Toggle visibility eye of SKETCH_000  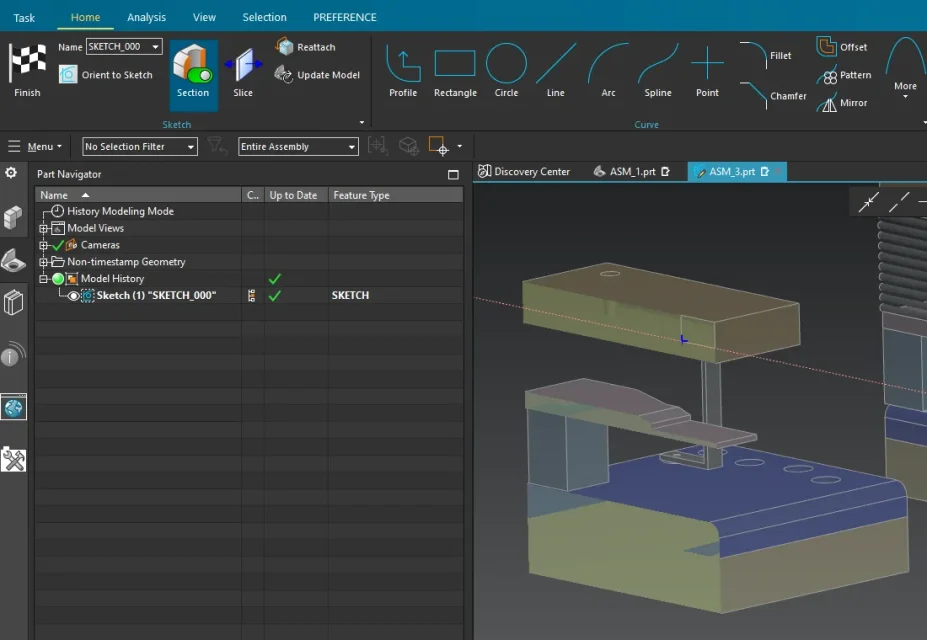73,296
